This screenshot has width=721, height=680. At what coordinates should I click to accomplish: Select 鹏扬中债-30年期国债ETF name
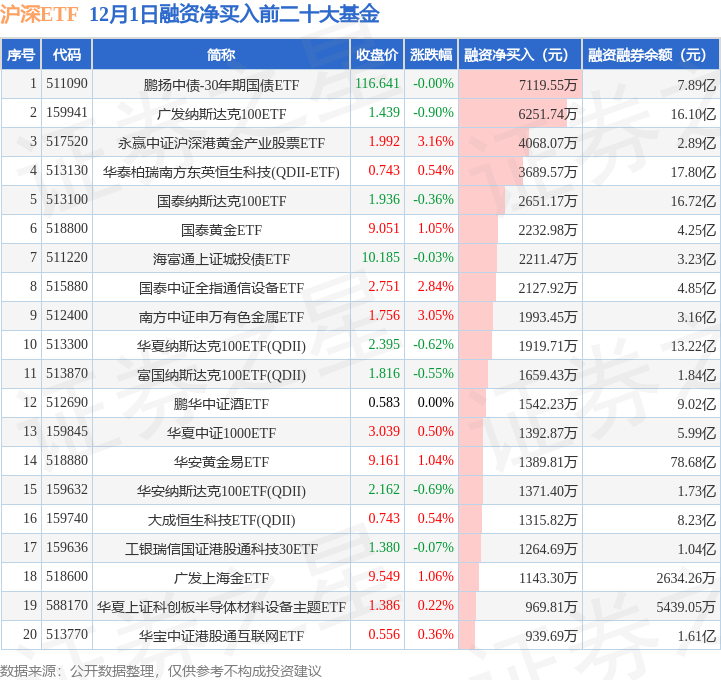click(x=221, y=85)
